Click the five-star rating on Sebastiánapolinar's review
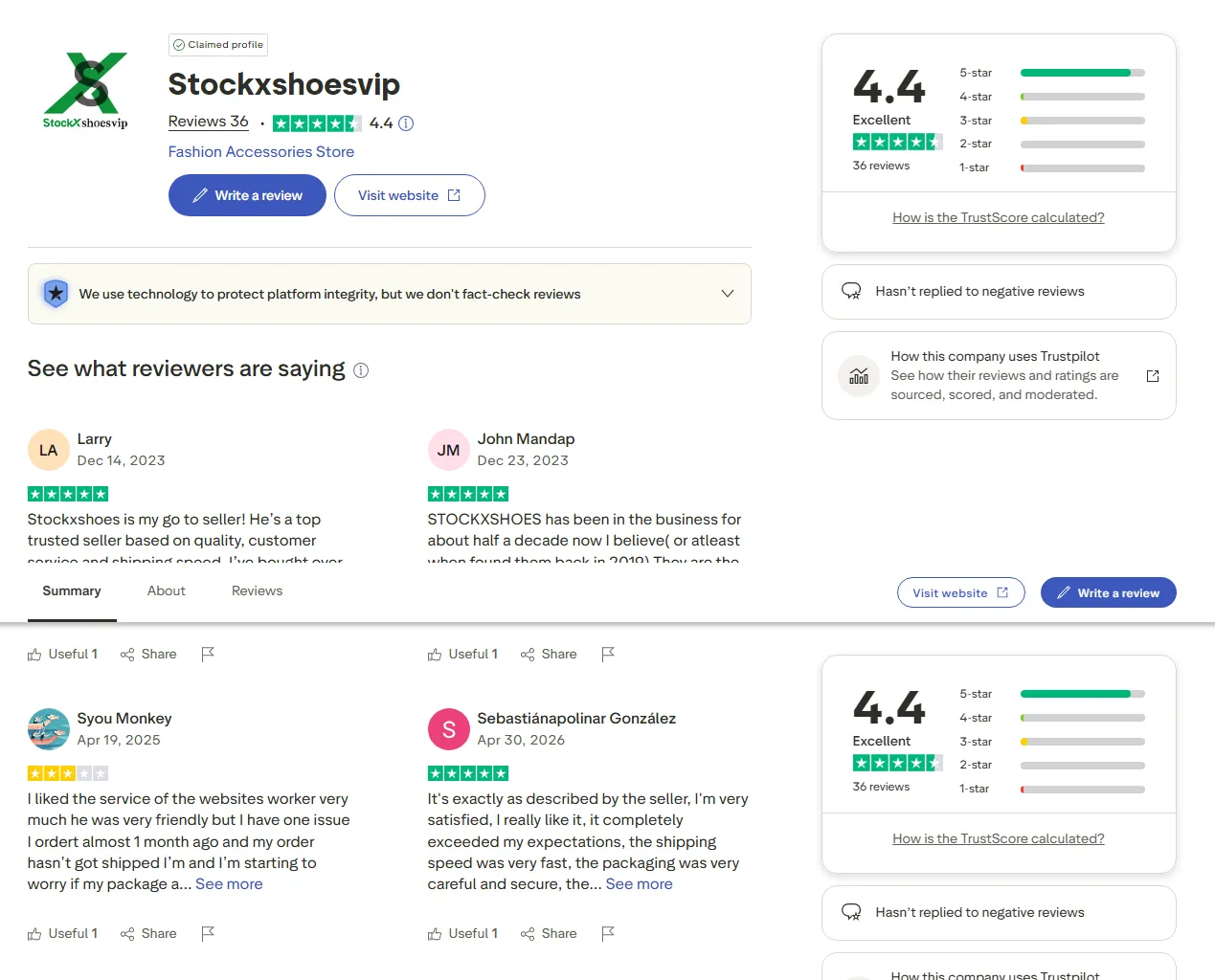 [x=468, y=773]
